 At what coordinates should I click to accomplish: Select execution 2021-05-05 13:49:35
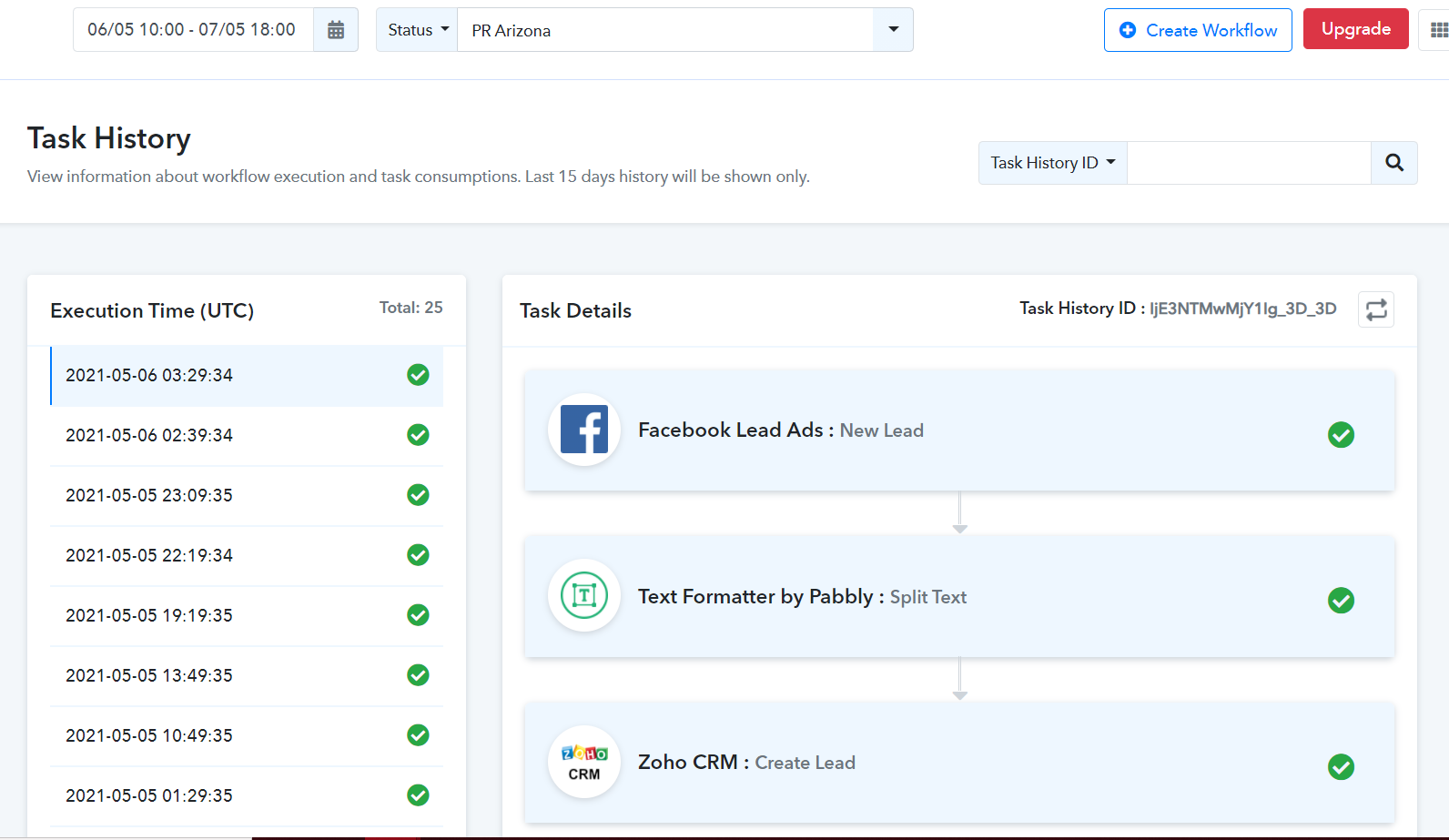point(247,675)
